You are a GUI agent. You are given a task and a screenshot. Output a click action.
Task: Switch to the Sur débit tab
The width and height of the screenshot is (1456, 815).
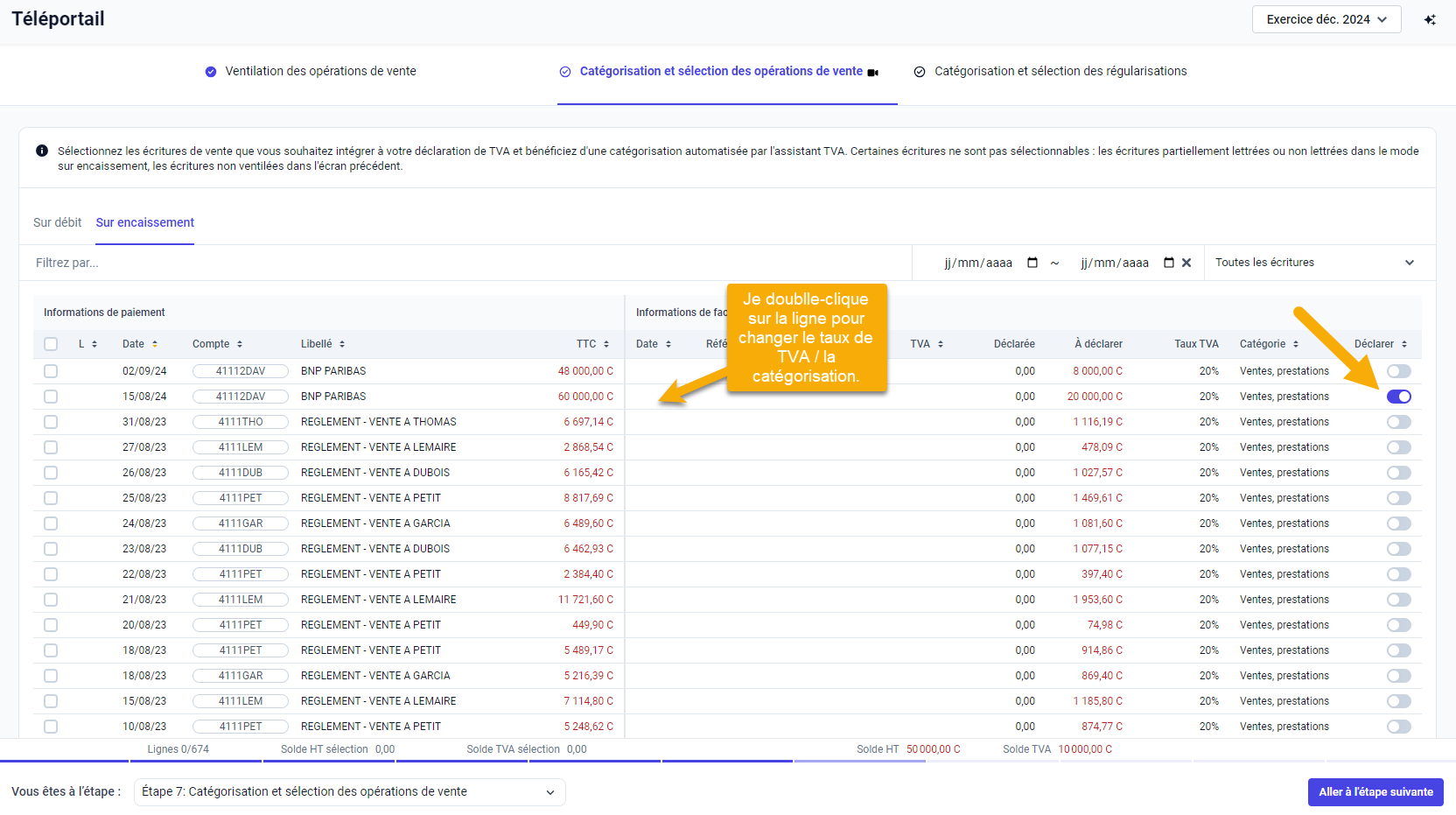[57, 222]
